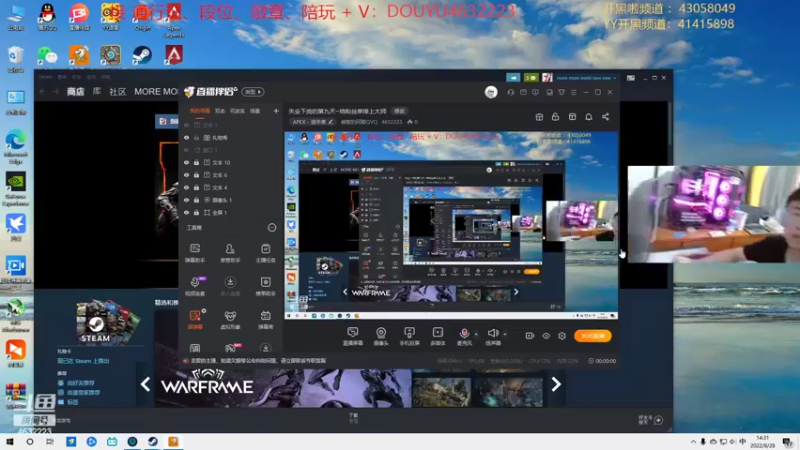Open the gift box icon in header toolbar
Viewport: 800px width, 450px height.
click(x=539, y=117)
